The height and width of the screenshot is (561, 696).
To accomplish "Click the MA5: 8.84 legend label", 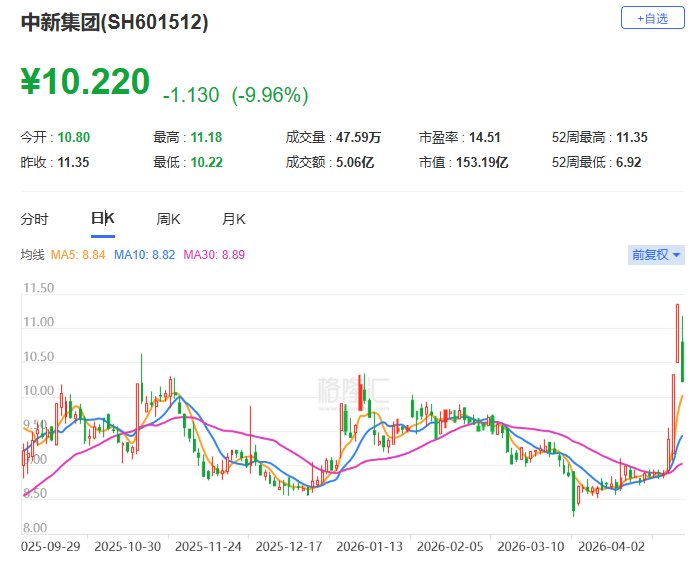I will (78, 255).
